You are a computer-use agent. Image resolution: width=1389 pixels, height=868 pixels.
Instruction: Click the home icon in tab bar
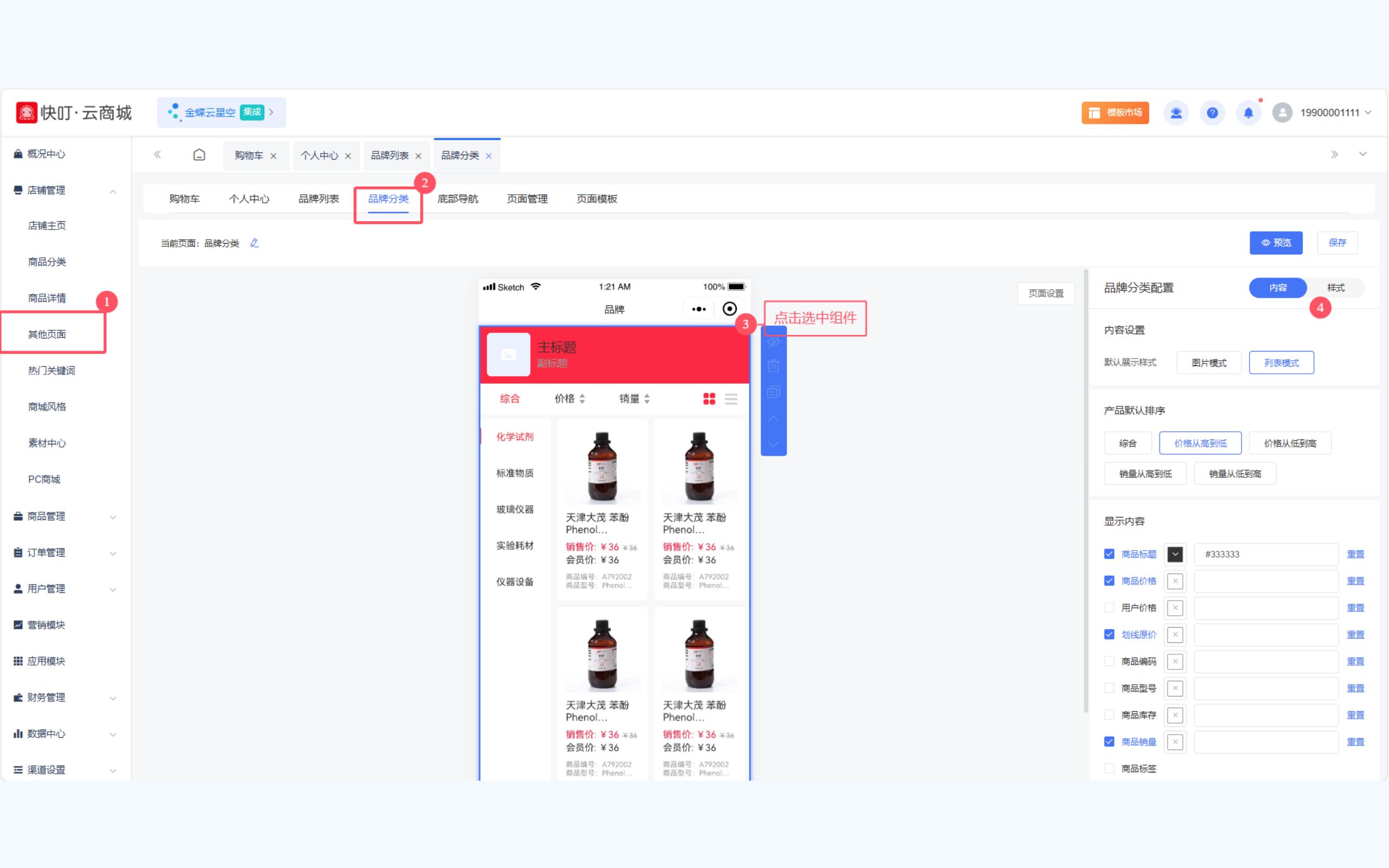199,155
